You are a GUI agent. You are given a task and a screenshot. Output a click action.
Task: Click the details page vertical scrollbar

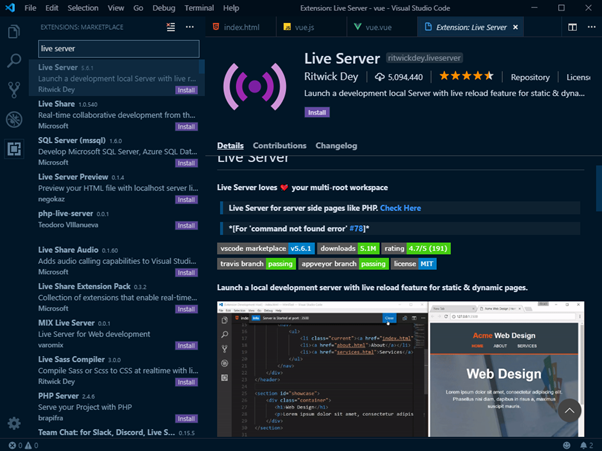[x=599, y=188]
